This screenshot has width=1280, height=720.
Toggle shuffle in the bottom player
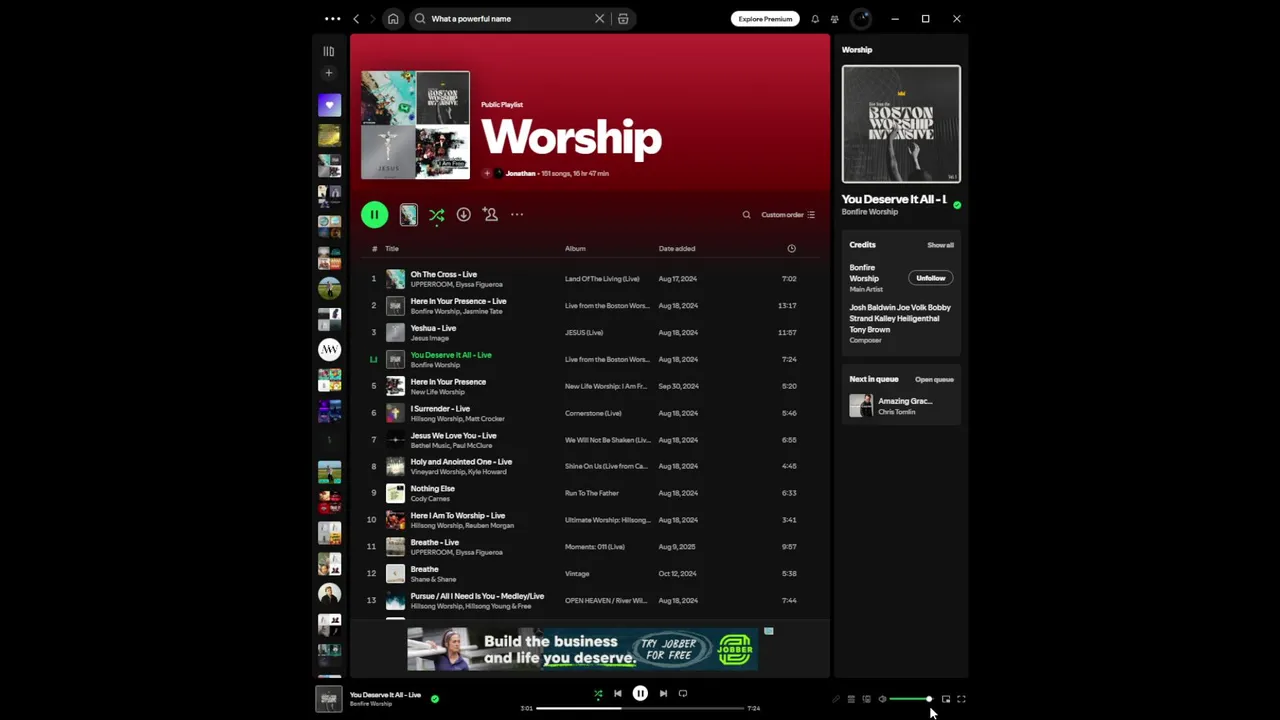tap(598, 693)
